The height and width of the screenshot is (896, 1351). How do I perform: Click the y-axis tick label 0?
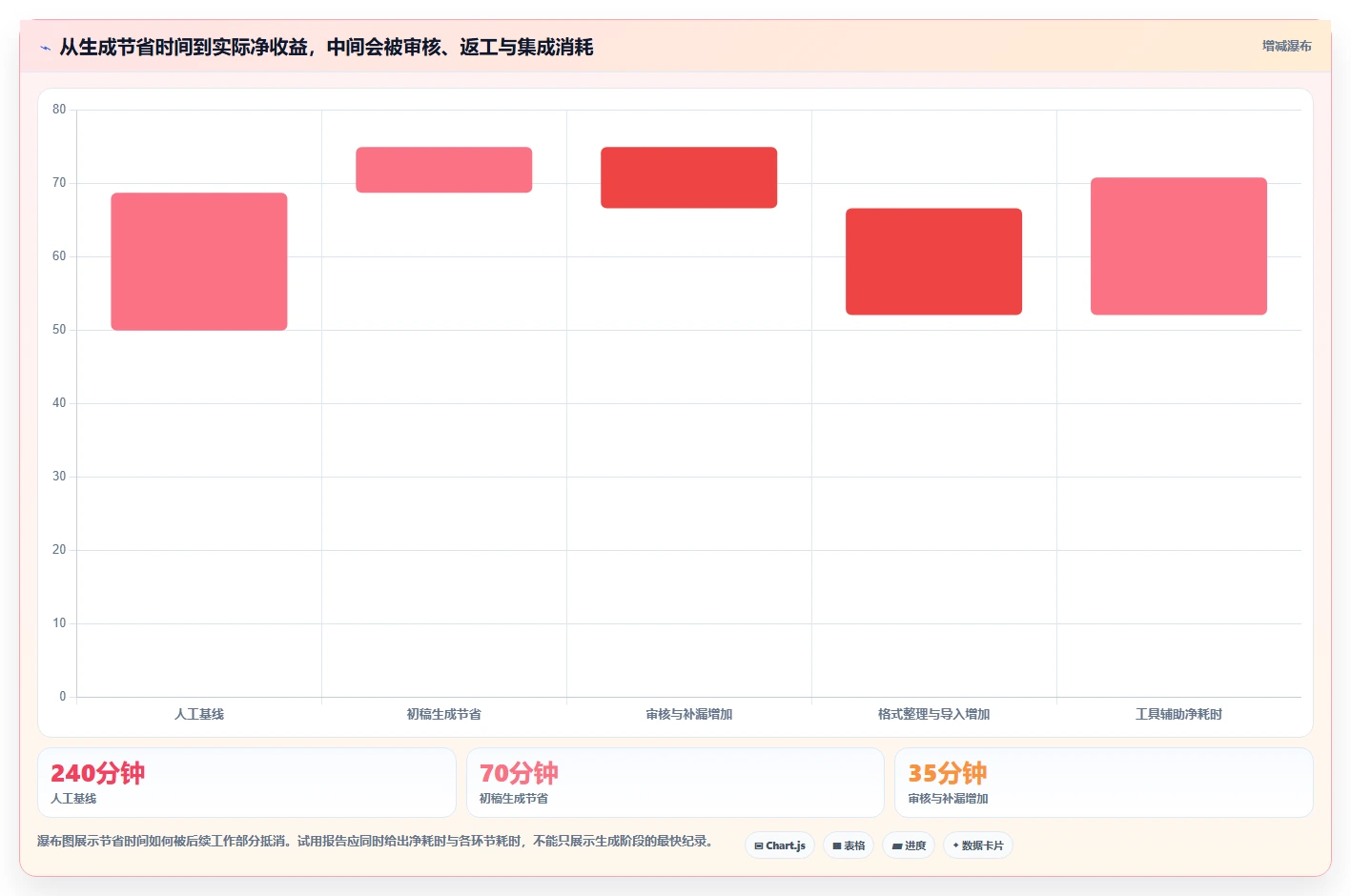[63, 697]
